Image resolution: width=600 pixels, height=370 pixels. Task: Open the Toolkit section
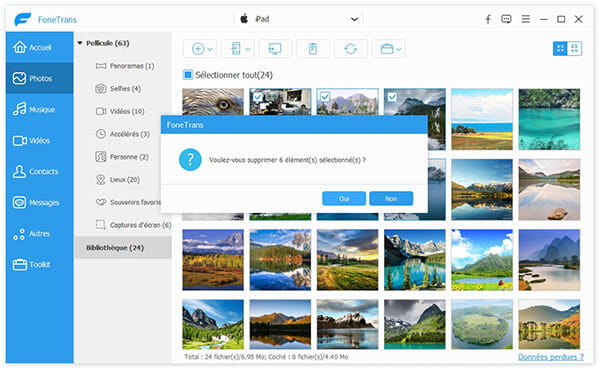39,264
